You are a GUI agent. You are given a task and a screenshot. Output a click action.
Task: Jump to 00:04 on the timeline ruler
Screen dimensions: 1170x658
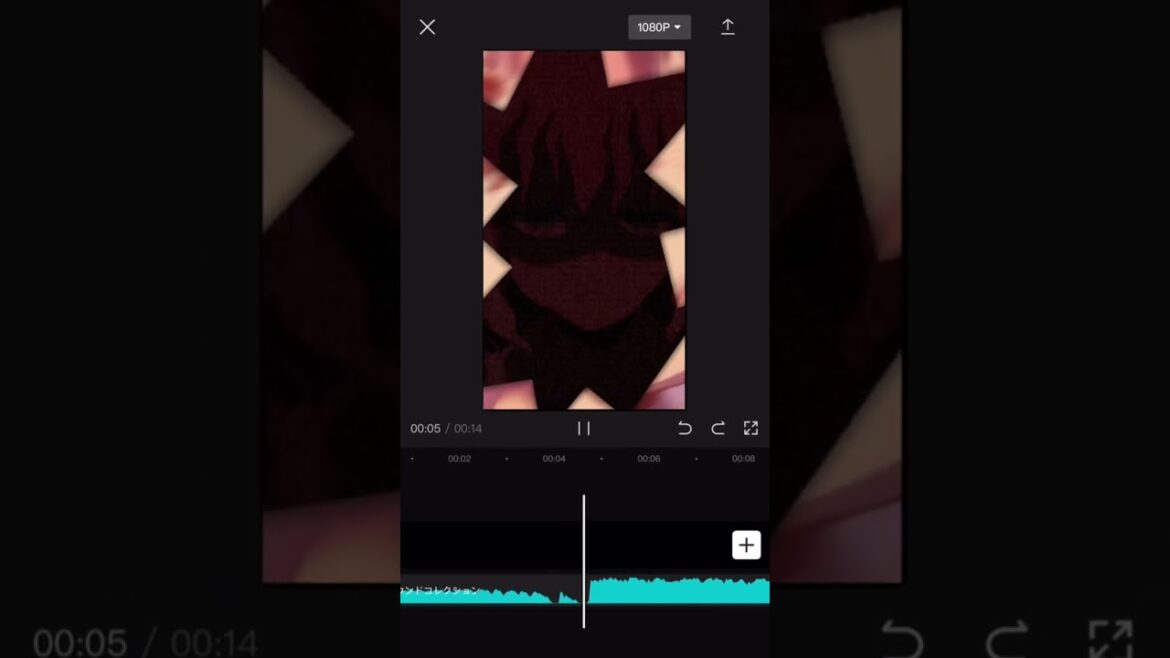coord(554,459)
